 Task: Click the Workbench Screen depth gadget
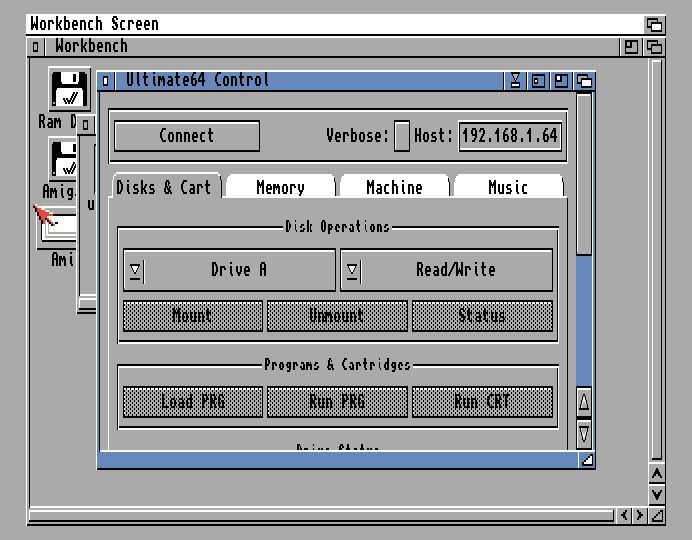point(654,24)
